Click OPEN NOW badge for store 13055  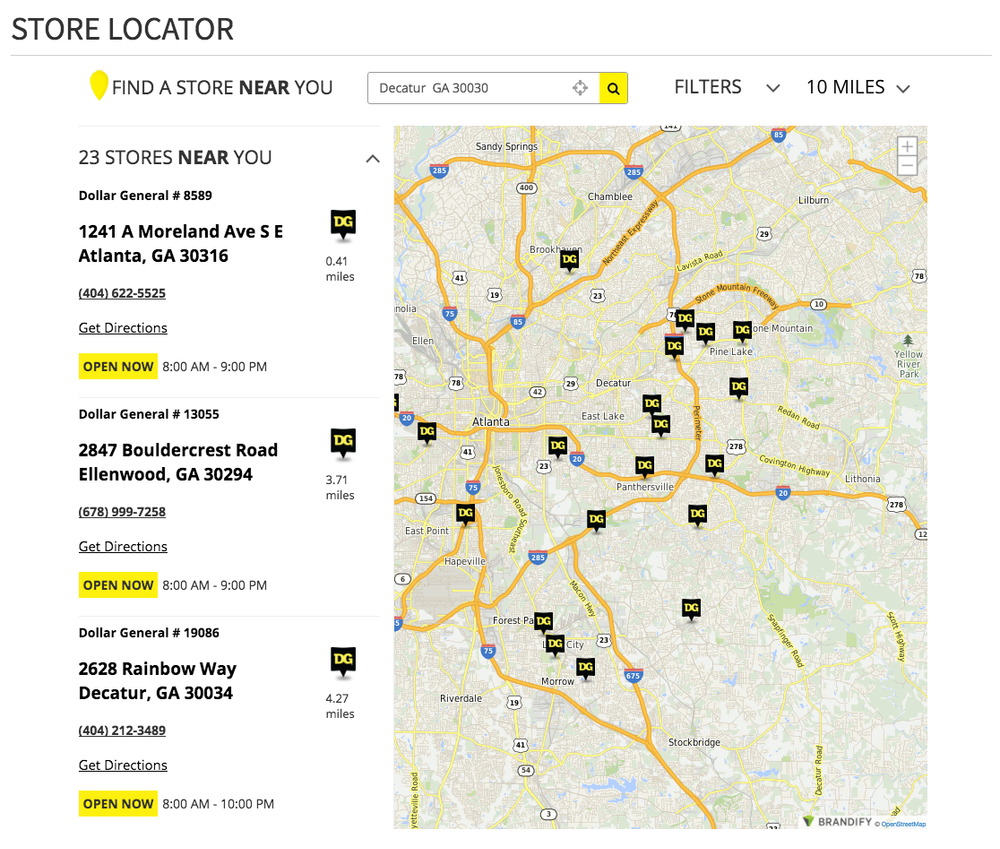(x=118, y=586)
